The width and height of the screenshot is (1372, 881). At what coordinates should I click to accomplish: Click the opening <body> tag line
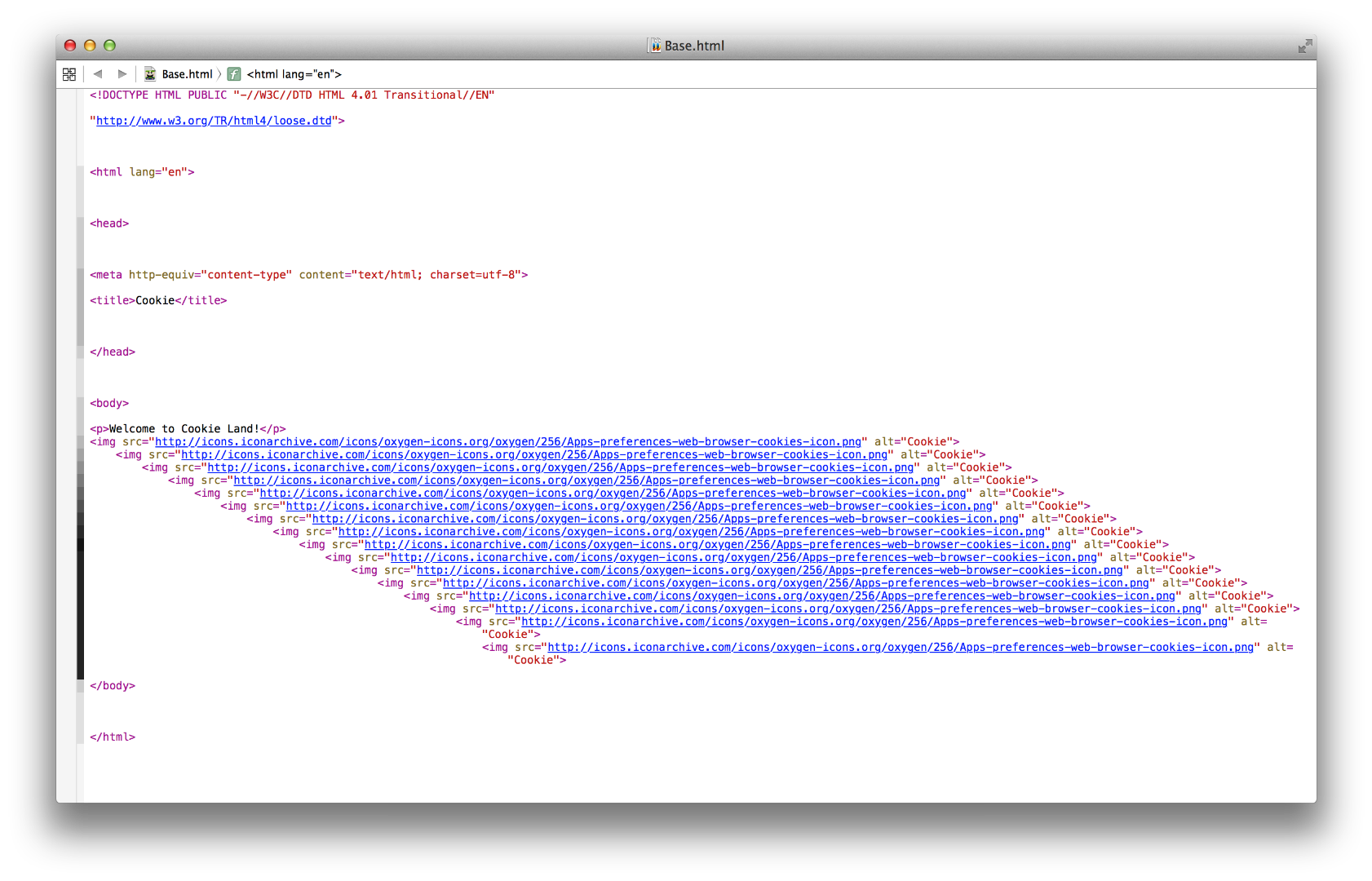[109, 404]
